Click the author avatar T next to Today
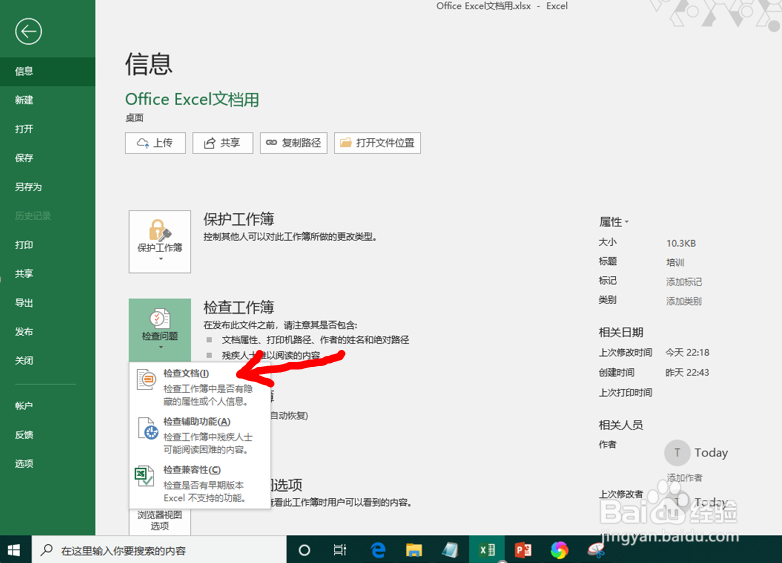The height and width of the screenshot is (563, 782). click(677, 452)
